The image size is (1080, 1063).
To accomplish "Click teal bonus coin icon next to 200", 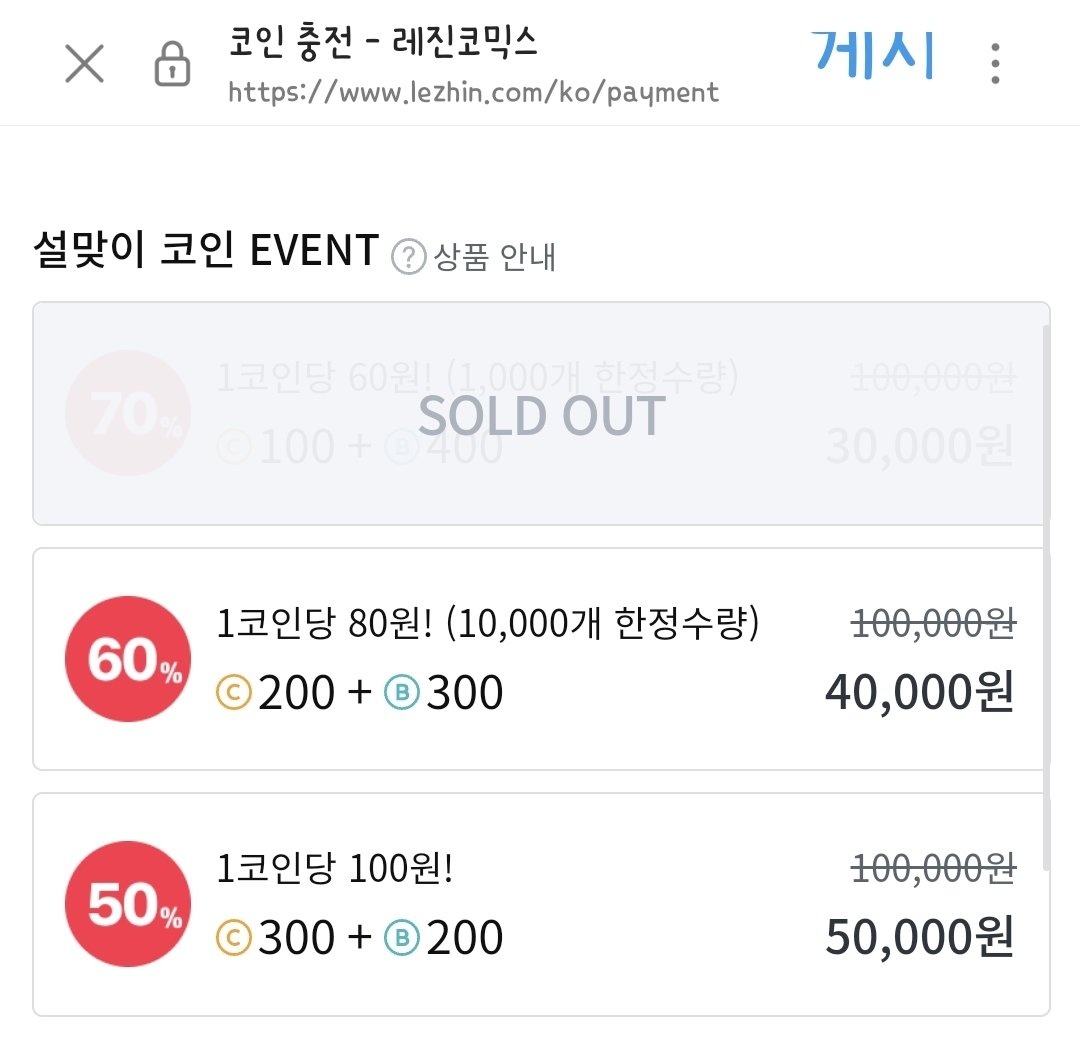I will [402, 938].
